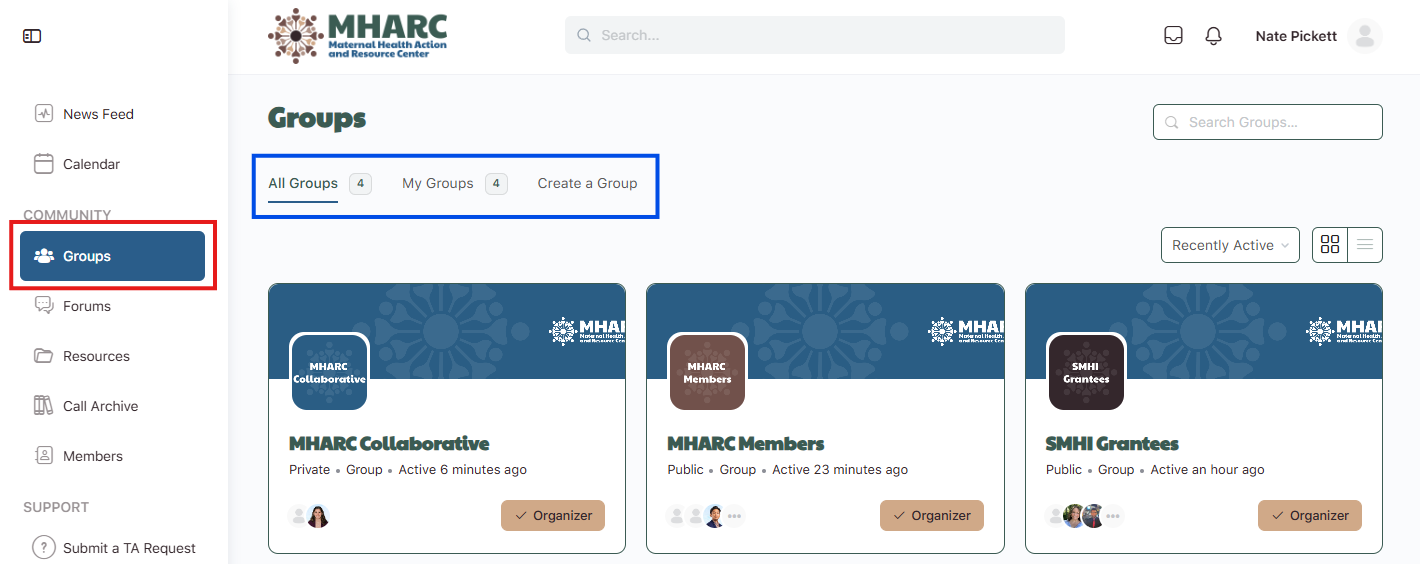Image resolution: width=1420 pixels, height=564 pixels.
Task: Click Submit a TA Request link
Action: point(129,548)
